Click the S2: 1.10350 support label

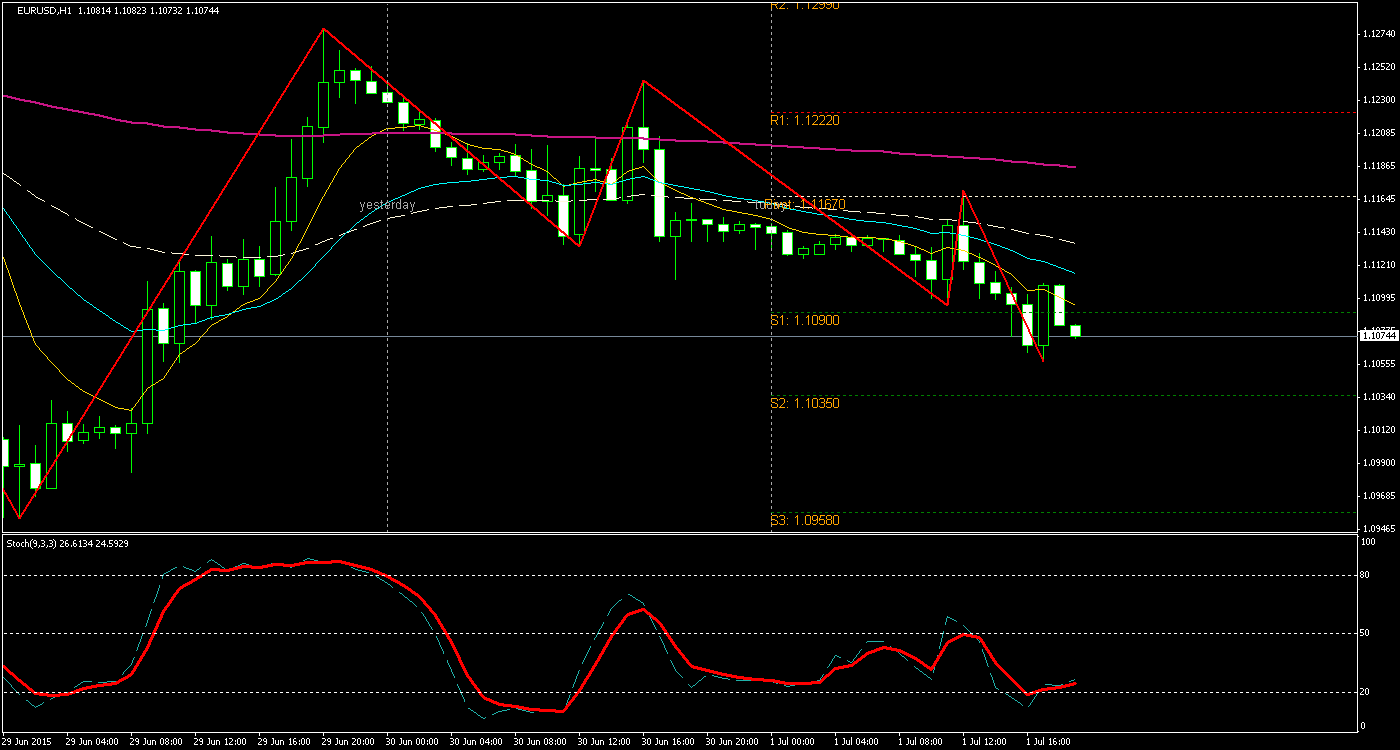pos(803,404)
